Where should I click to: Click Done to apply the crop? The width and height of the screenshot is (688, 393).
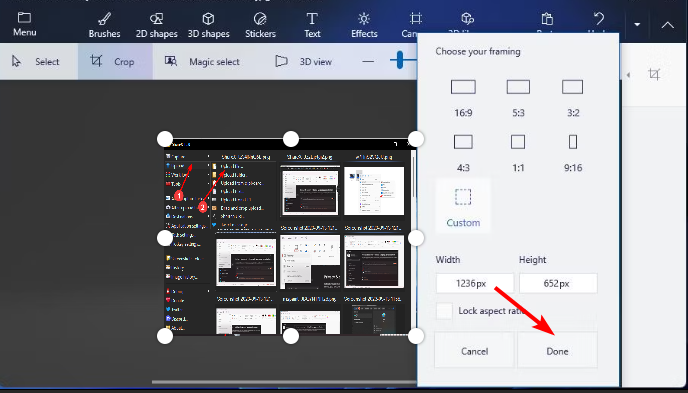pos(557,350)
